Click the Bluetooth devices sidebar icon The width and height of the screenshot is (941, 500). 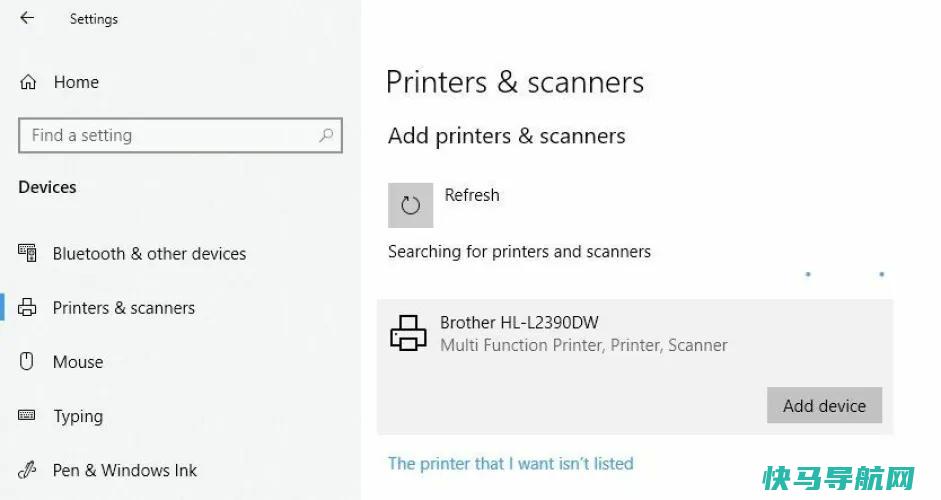[27, 253]
